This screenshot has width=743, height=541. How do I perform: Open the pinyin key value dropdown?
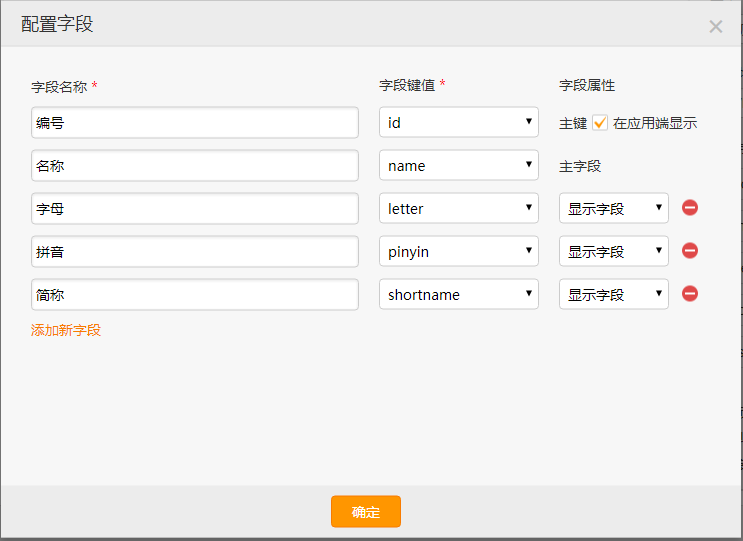[x=459, y=251]
